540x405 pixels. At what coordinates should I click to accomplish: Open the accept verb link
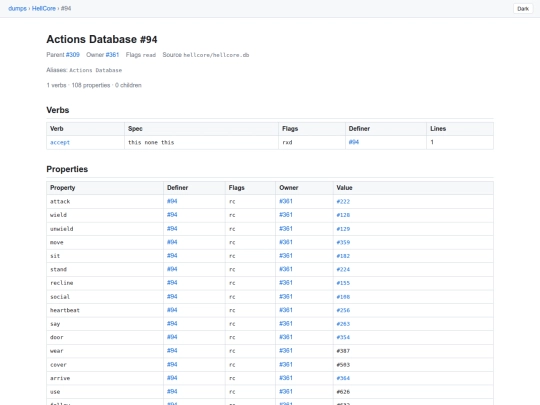60,142
